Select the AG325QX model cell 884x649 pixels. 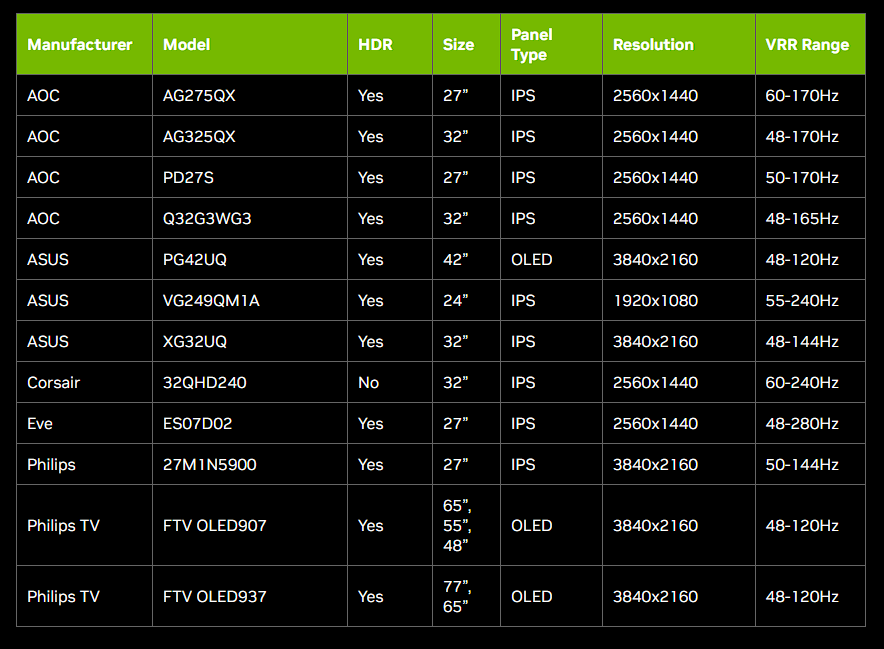250,136
